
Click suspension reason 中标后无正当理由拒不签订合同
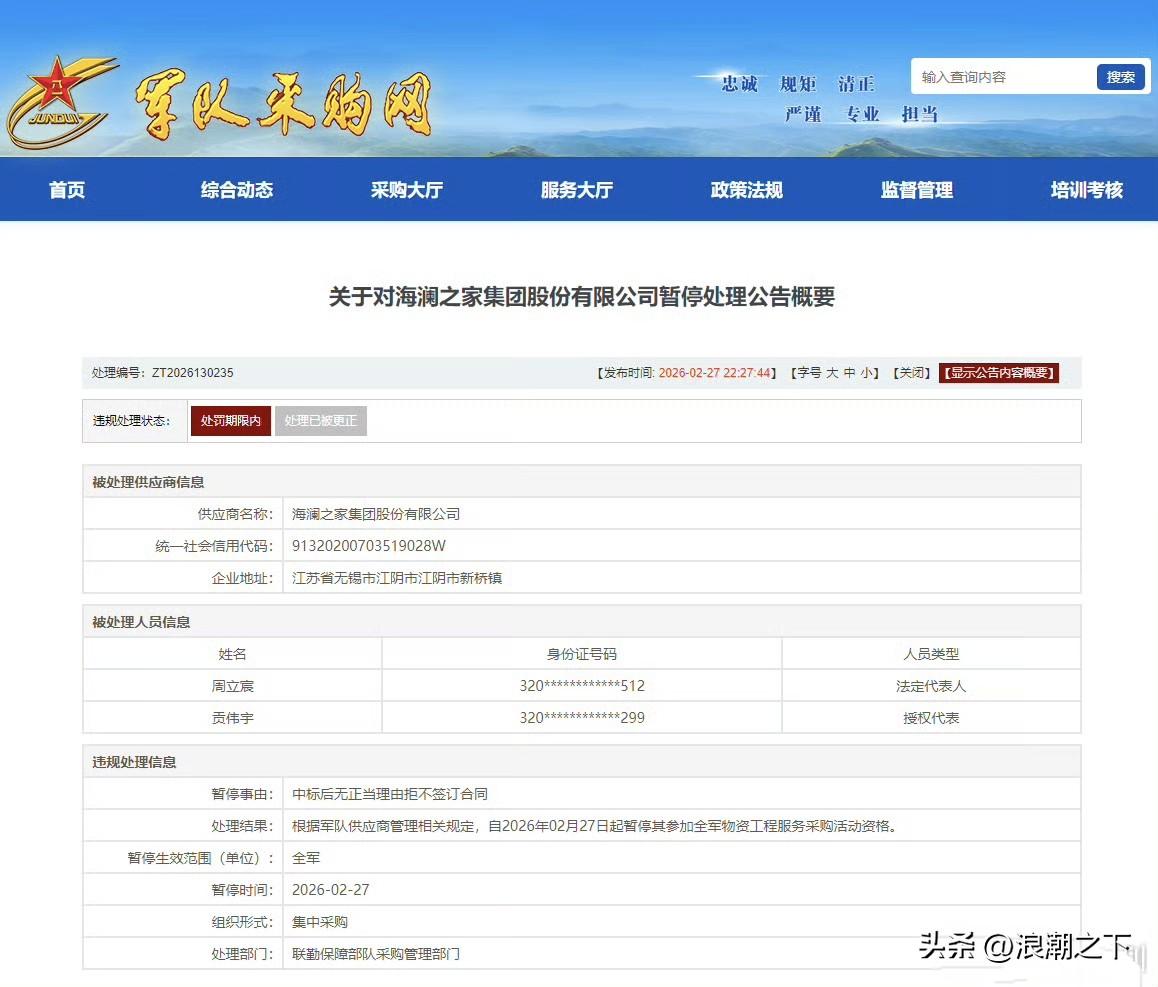click(x=390, y=794)
